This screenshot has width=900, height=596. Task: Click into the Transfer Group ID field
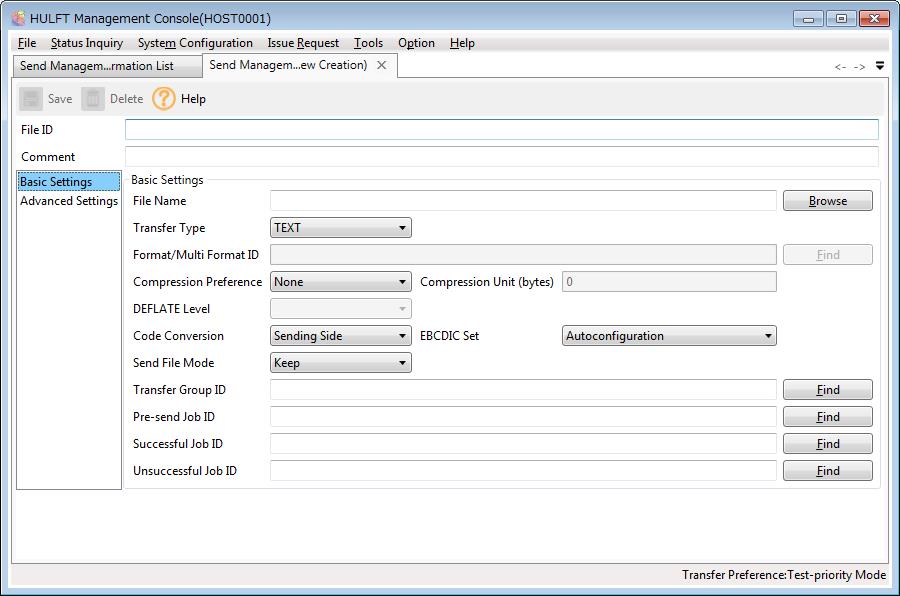pyautogui.click(x=523, y=390)
